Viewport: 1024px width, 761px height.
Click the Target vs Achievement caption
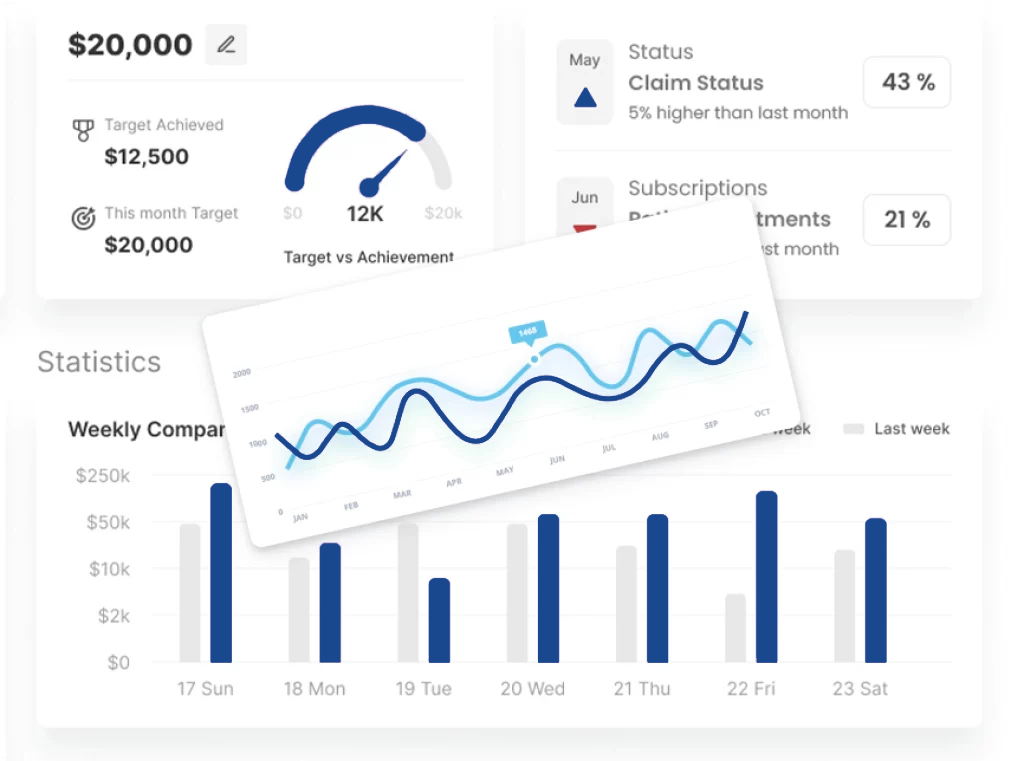tap(368, 257)
